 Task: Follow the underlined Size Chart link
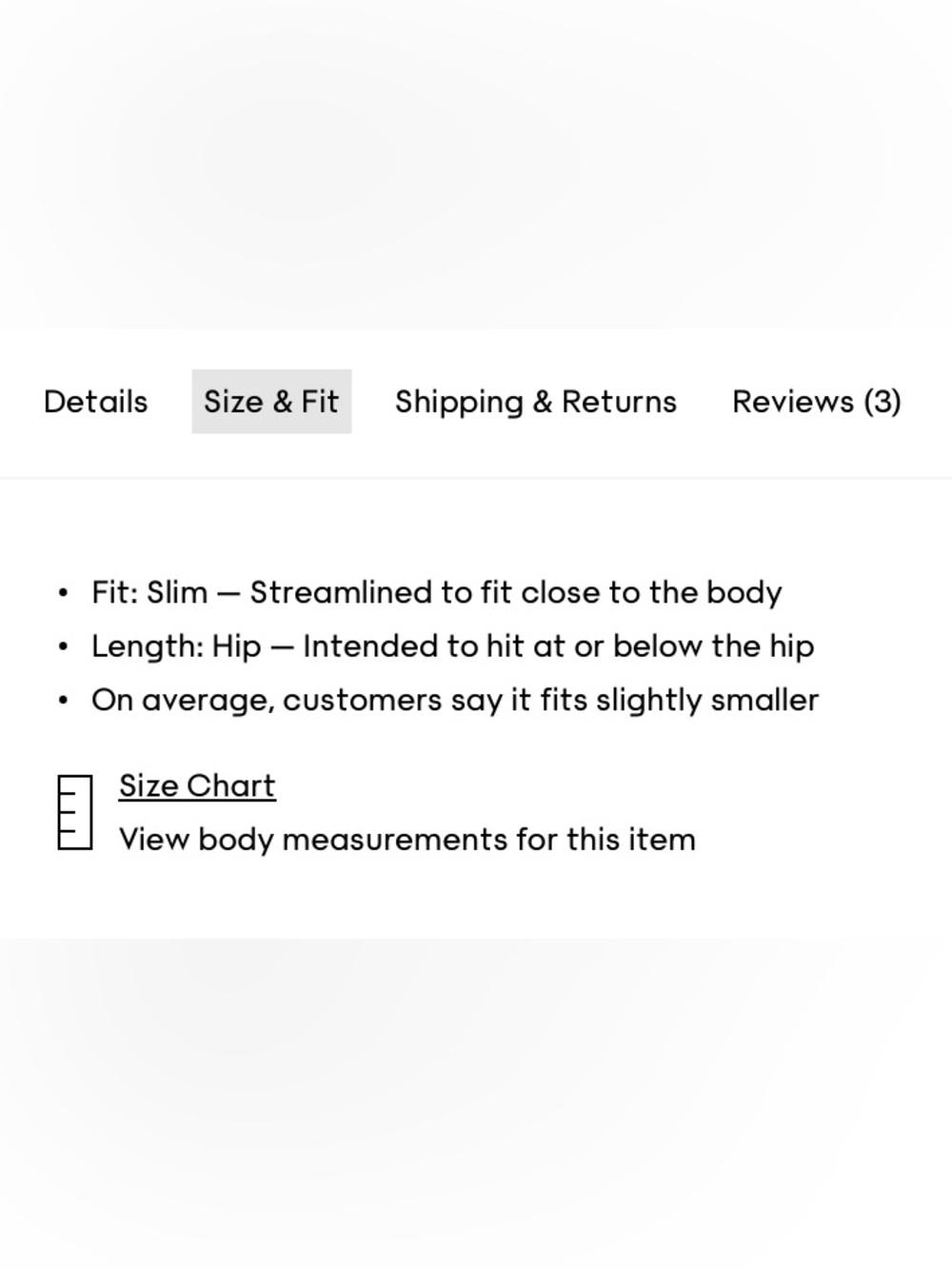[x=197, y=786]
